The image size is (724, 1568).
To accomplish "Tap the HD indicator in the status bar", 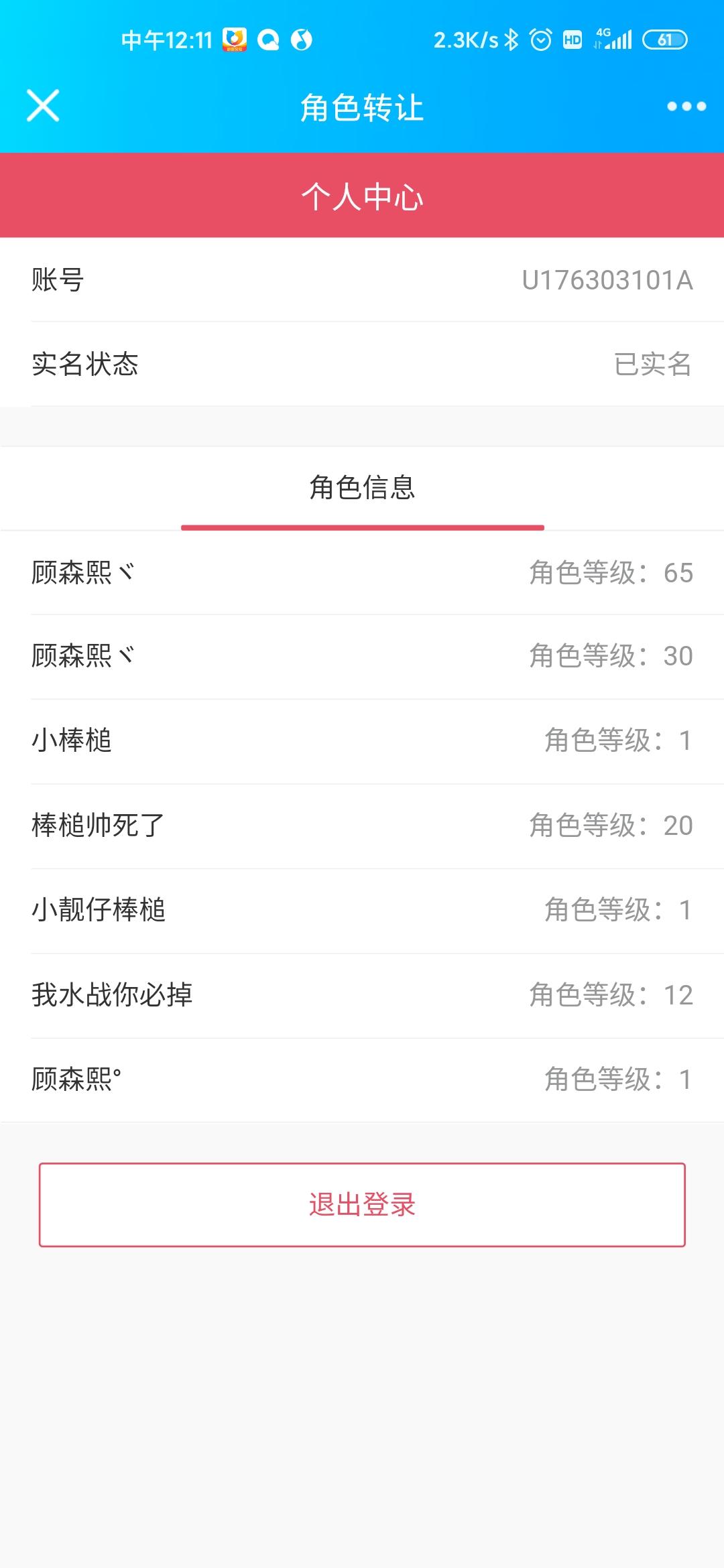I will tap(572, 40).
